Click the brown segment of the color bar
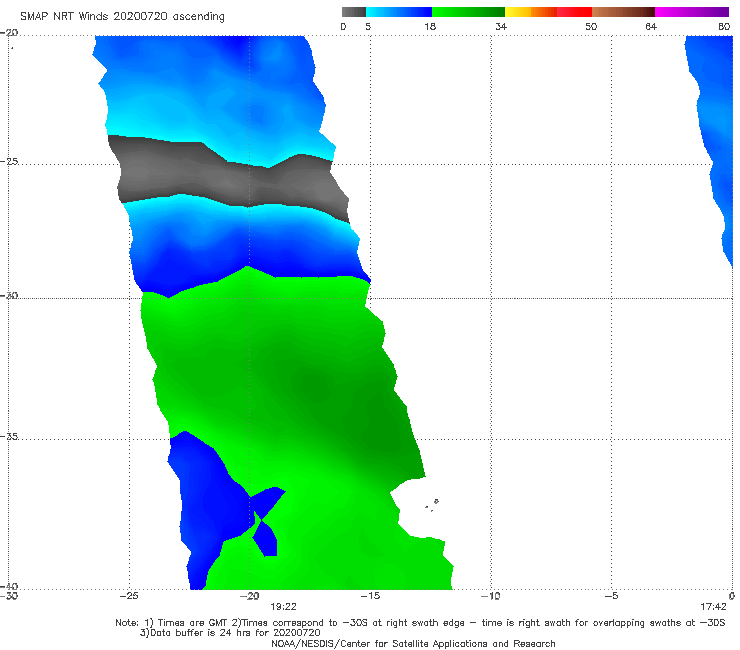740x650 pixels. pos(623,12)
